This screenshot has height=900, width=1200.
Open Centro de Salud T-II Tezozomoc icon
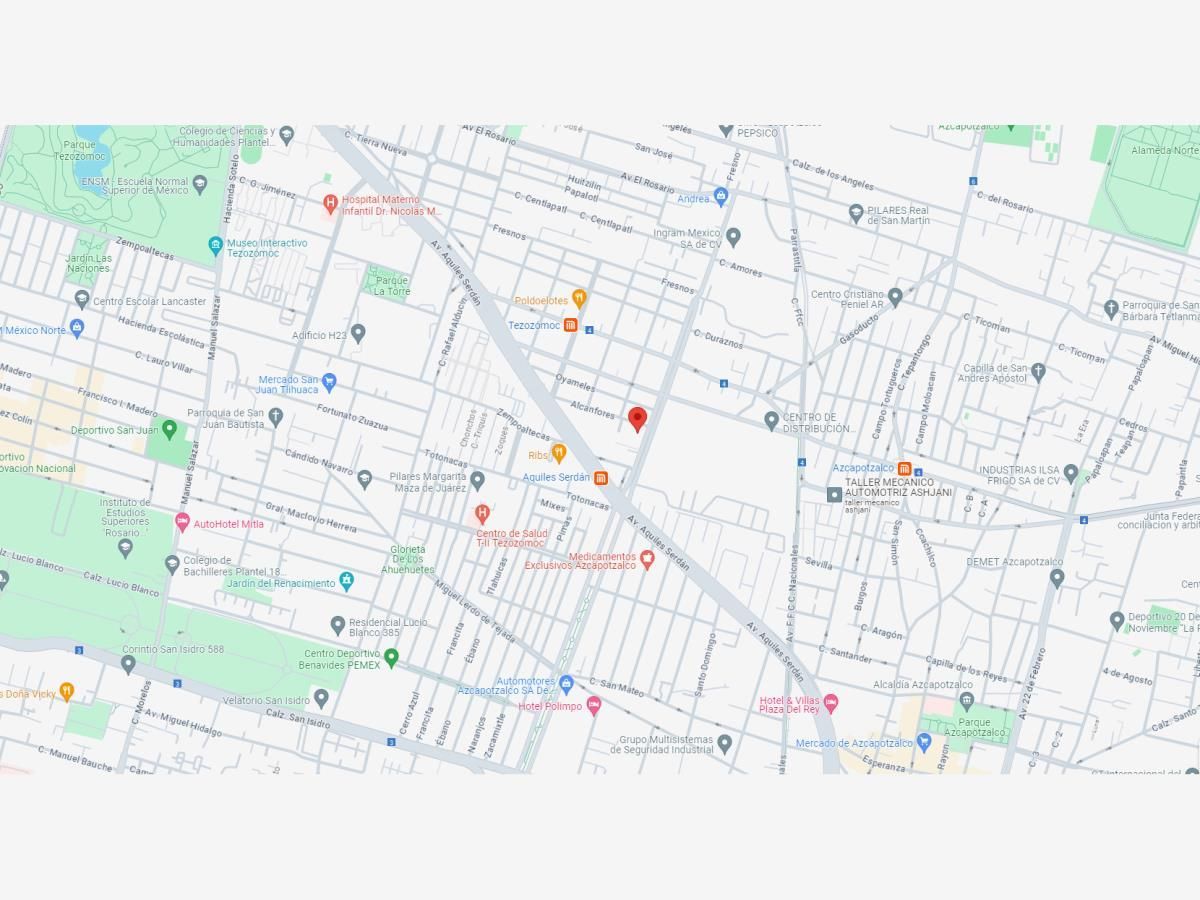click(x=482, y=515)
